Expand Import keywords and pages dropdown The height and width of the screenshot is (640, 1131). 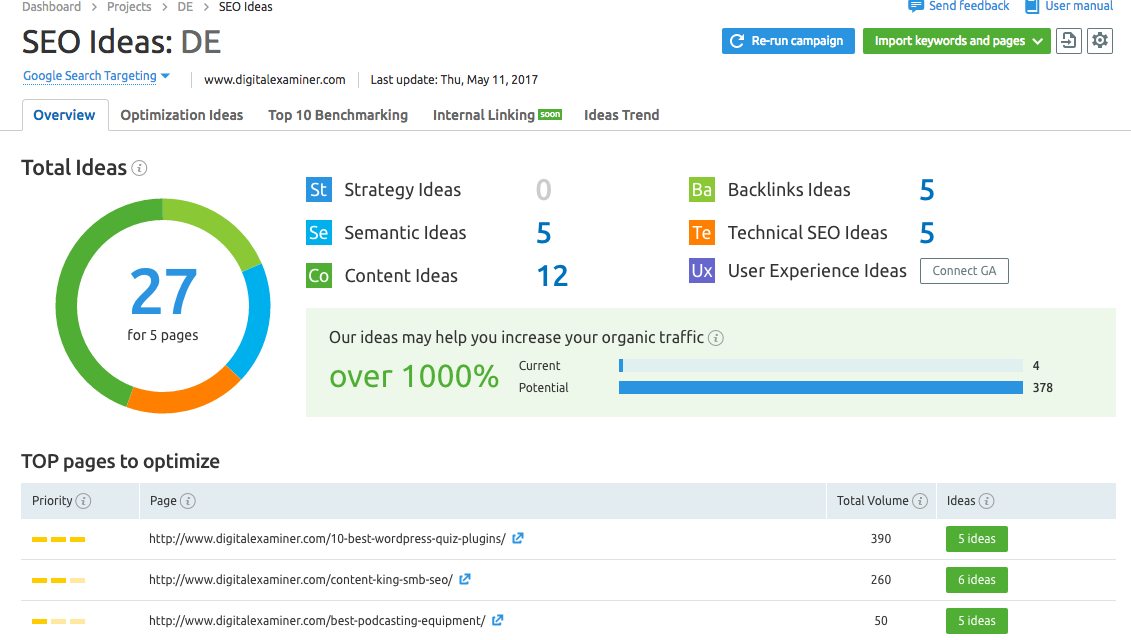[x=1037, y=41]
